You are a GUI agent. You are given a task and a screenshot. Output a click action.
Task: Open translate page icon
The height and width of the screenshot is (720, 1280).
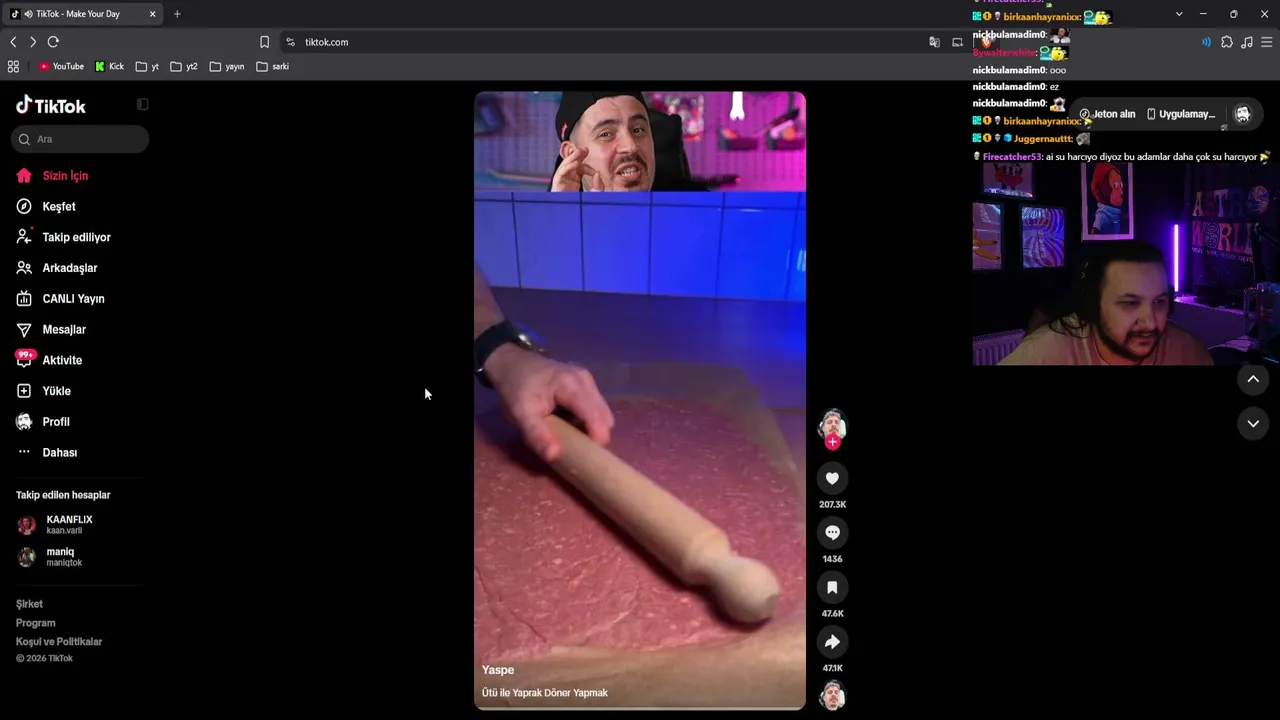[934, 42]
